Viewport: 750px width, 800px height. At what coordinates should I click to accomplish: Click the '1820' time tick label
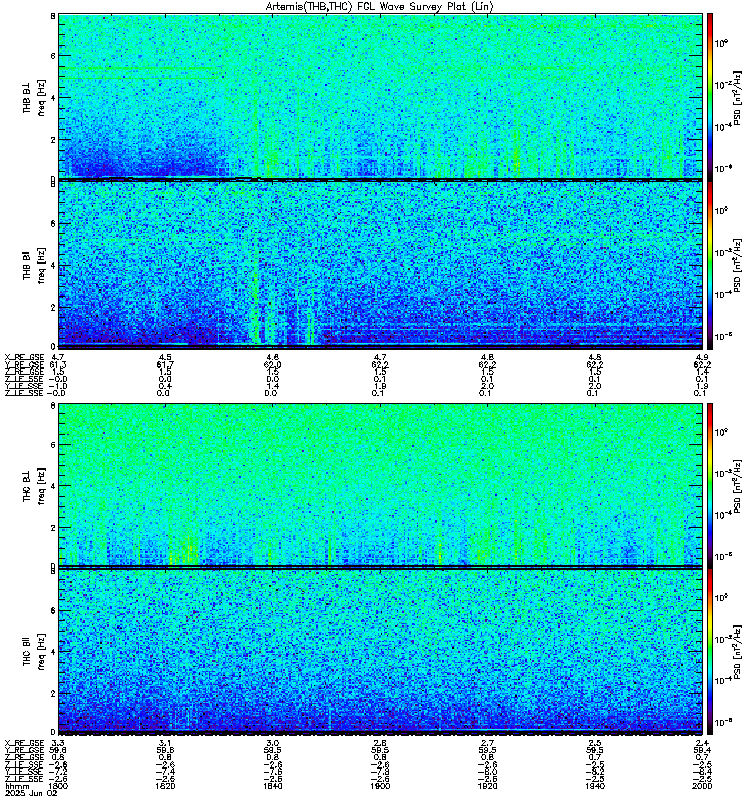[x=165, y=786]
